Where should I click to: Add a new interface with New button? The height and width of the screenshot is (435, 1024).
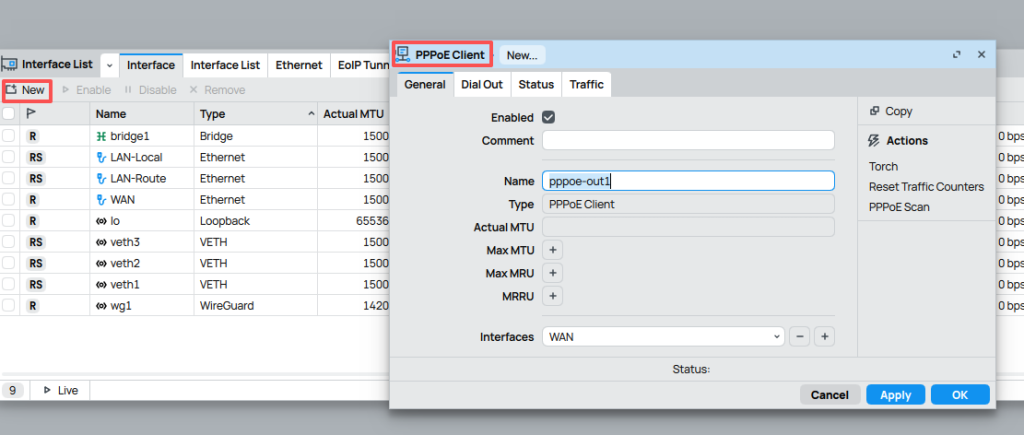coord(26,90)
